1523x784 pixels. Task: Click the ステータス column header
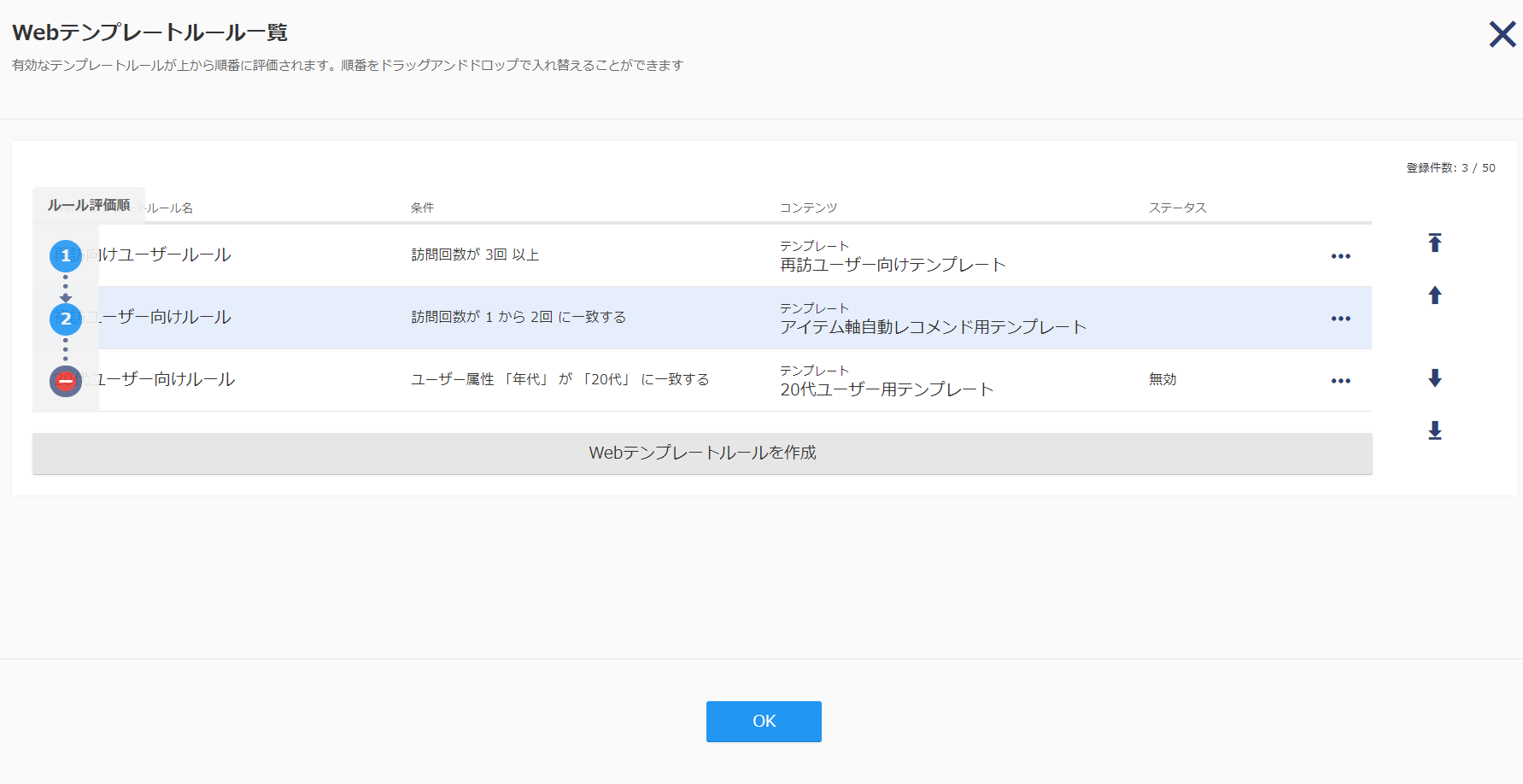tap(1177, 208)
